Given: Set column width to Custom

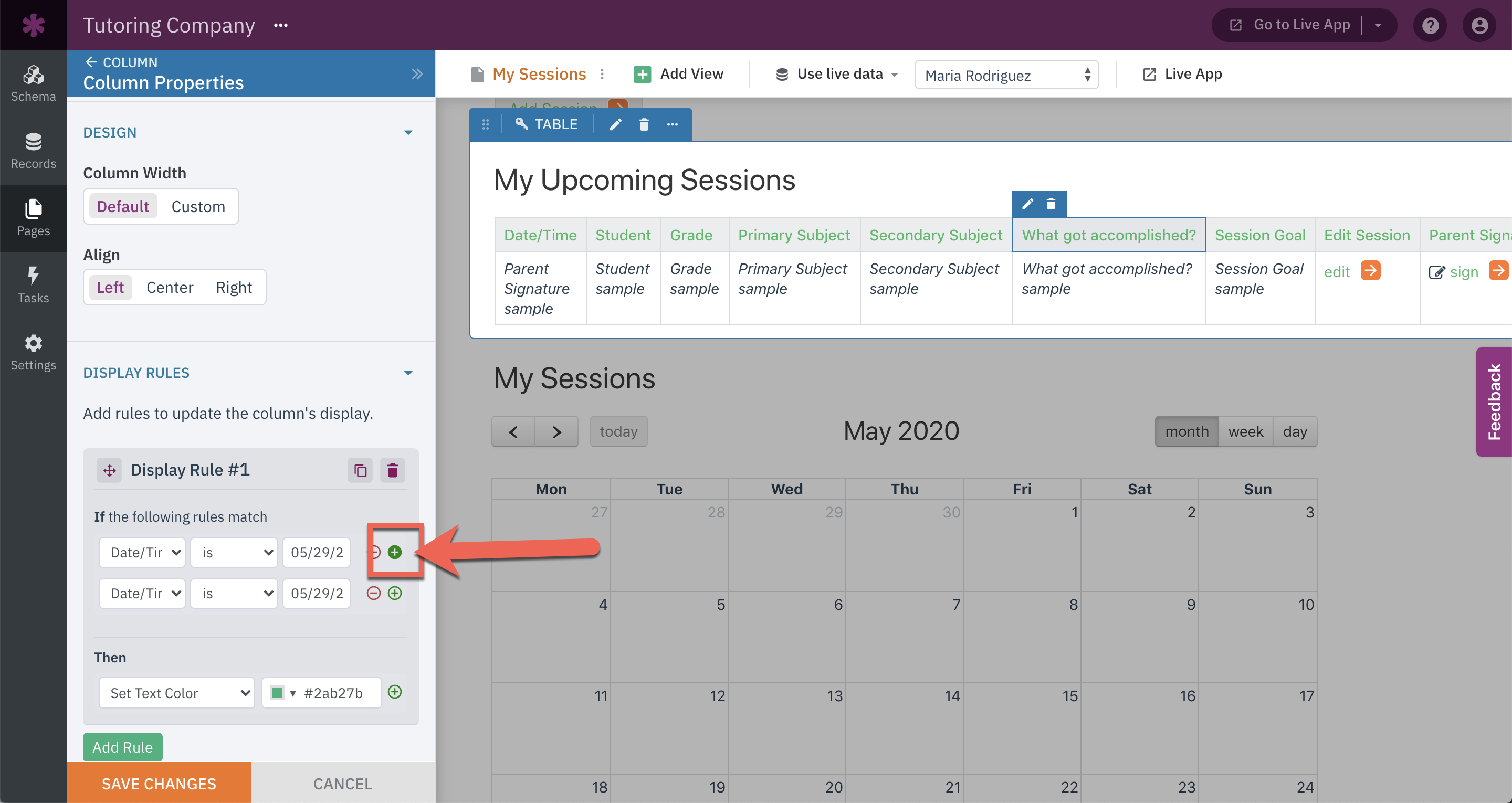Looking at the screenshot, I should point(198,207).
